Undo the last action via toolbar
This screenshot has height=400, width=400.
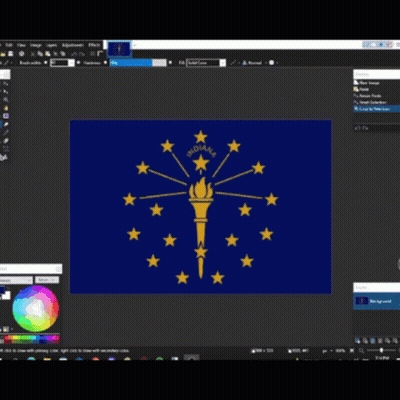[x=74, y=54]
